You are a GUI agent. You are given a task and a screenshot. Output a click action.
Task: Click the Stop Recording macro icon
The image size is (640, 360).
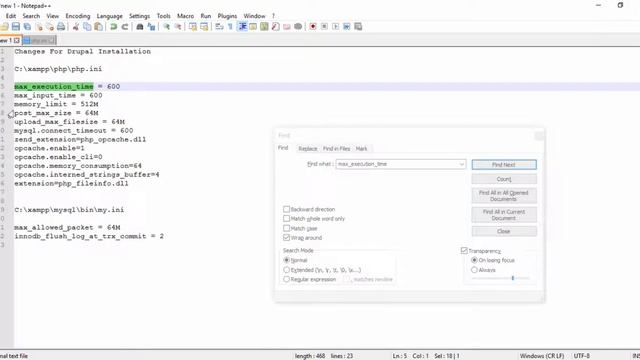coord(324,27)
